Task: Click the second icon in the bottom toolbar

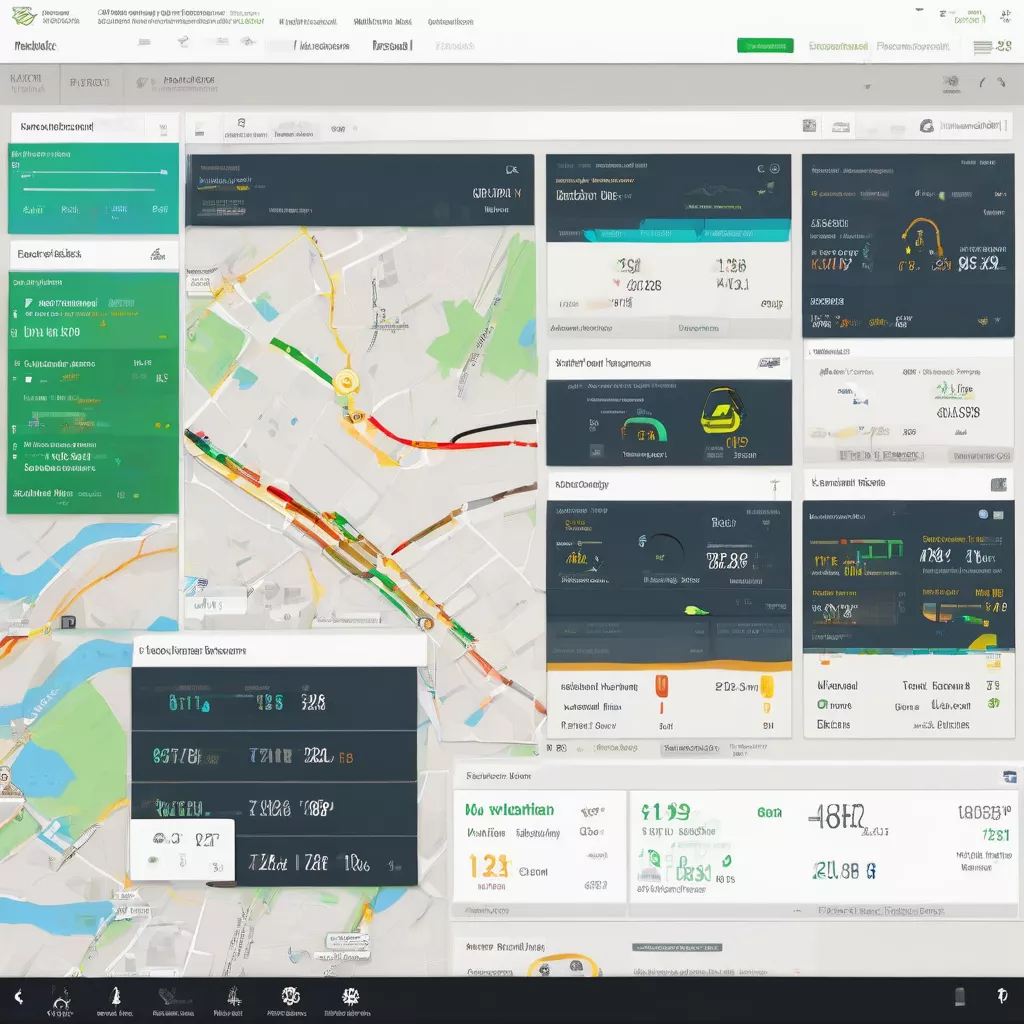Action: click(115, 996)
